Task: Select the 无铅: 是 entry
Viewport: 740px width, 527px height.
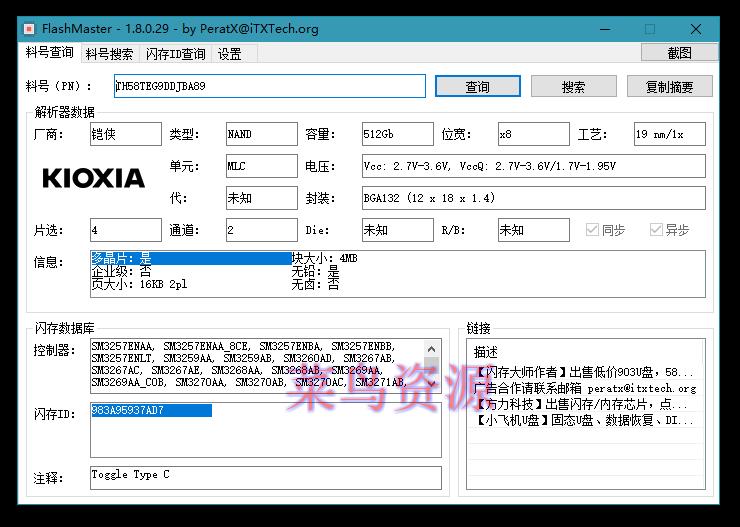Action: click(315, 271)
